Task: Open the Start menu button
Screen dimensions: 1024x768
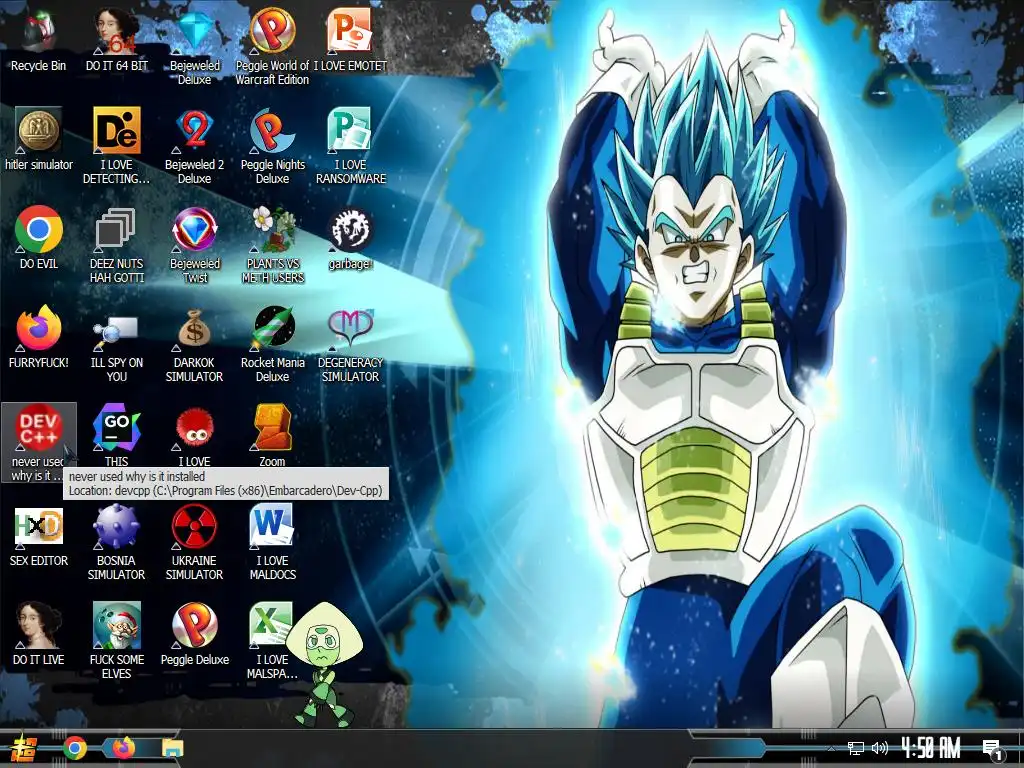Action: (x=24, y=748)
